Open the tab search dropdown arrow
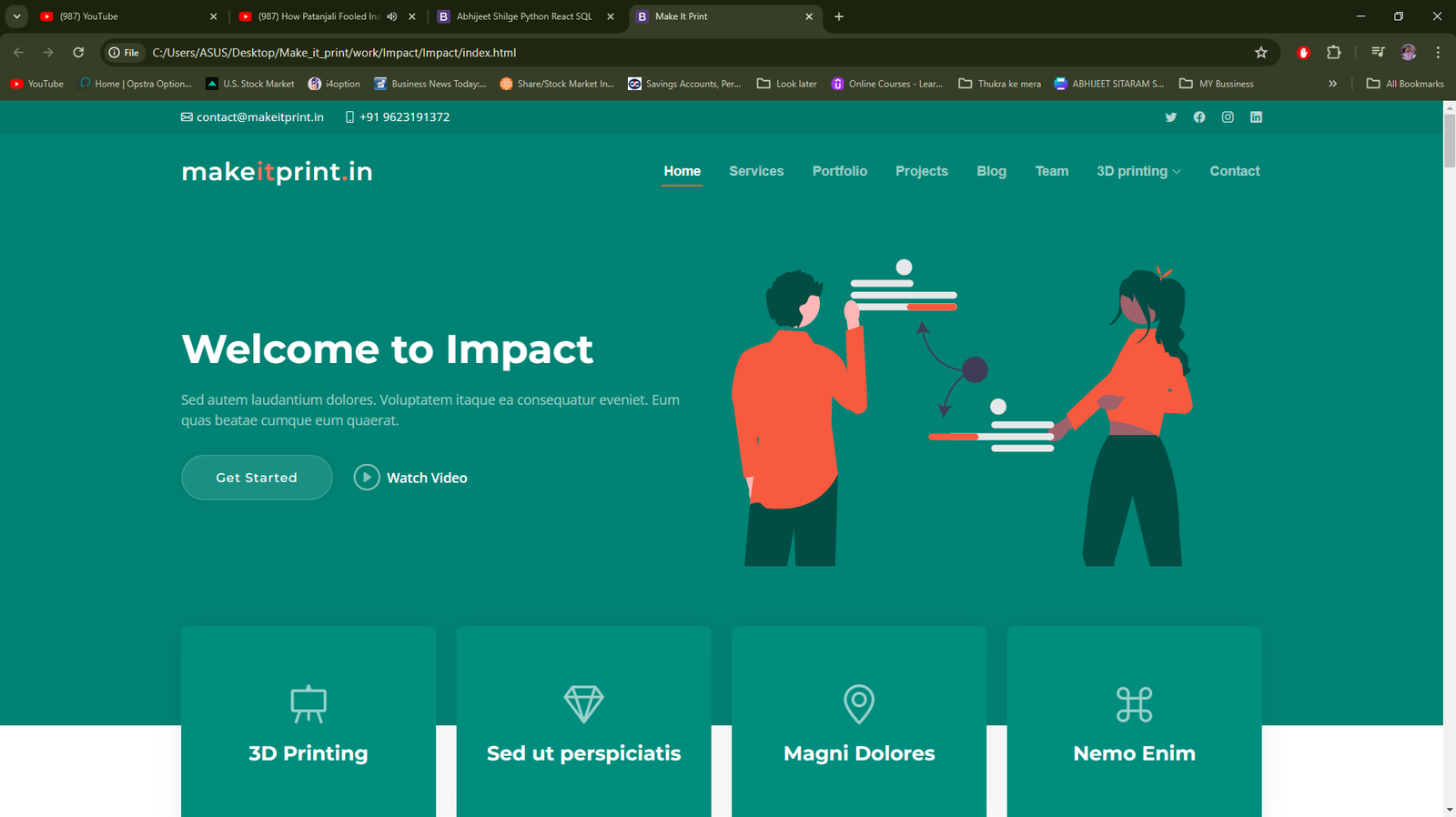The image size is (1456, 817). coord(16,16)
